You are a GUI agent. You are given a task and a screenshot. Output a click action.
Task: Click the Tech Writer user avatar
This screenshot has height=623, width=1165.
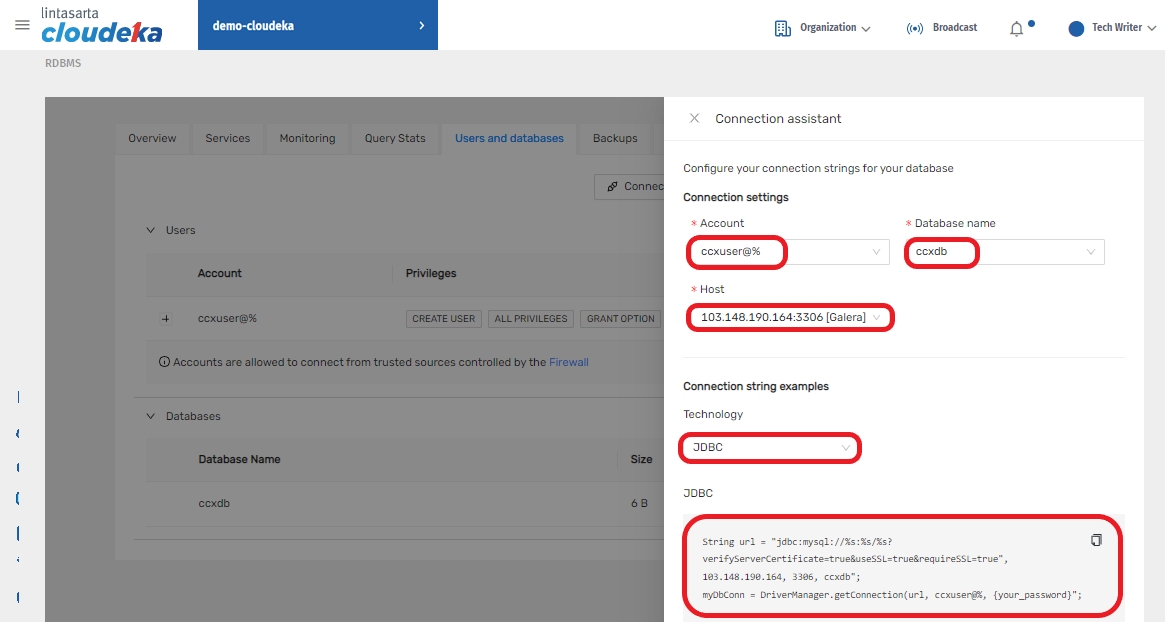pyautogui.click(x=1076, y=28)
